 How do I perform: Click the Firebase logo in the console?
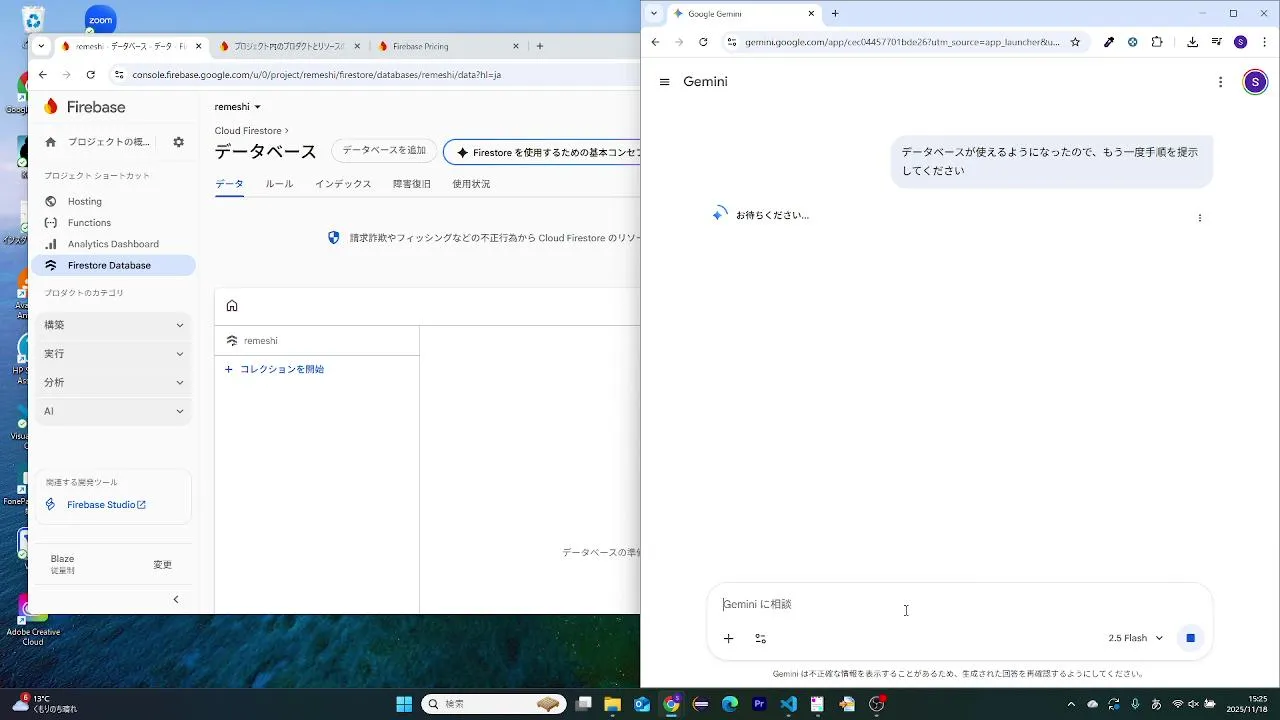(x=84, y=107)
